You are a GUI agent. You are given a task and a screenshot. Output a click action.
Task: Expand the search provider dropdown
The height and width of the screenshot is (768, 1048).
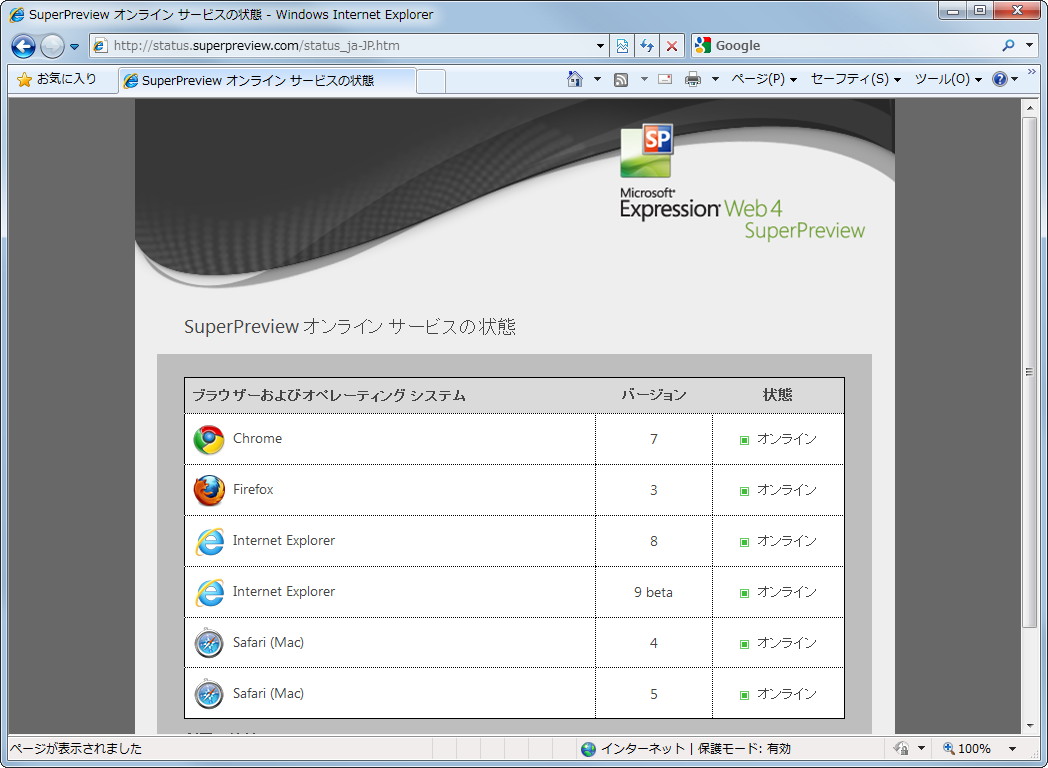pos(1030,46)
